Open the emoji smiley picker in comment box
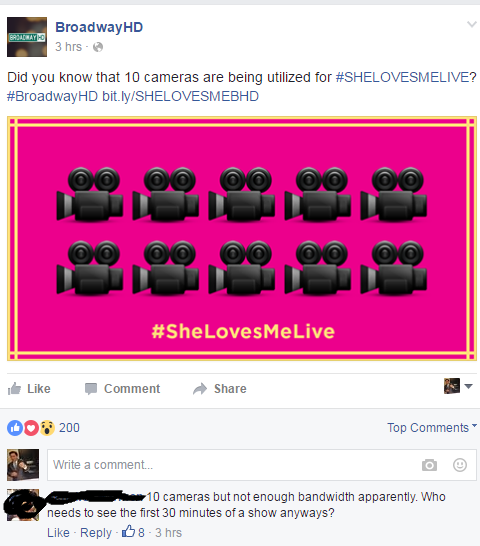This screenshot has height=546, width=480. (460, 465)
